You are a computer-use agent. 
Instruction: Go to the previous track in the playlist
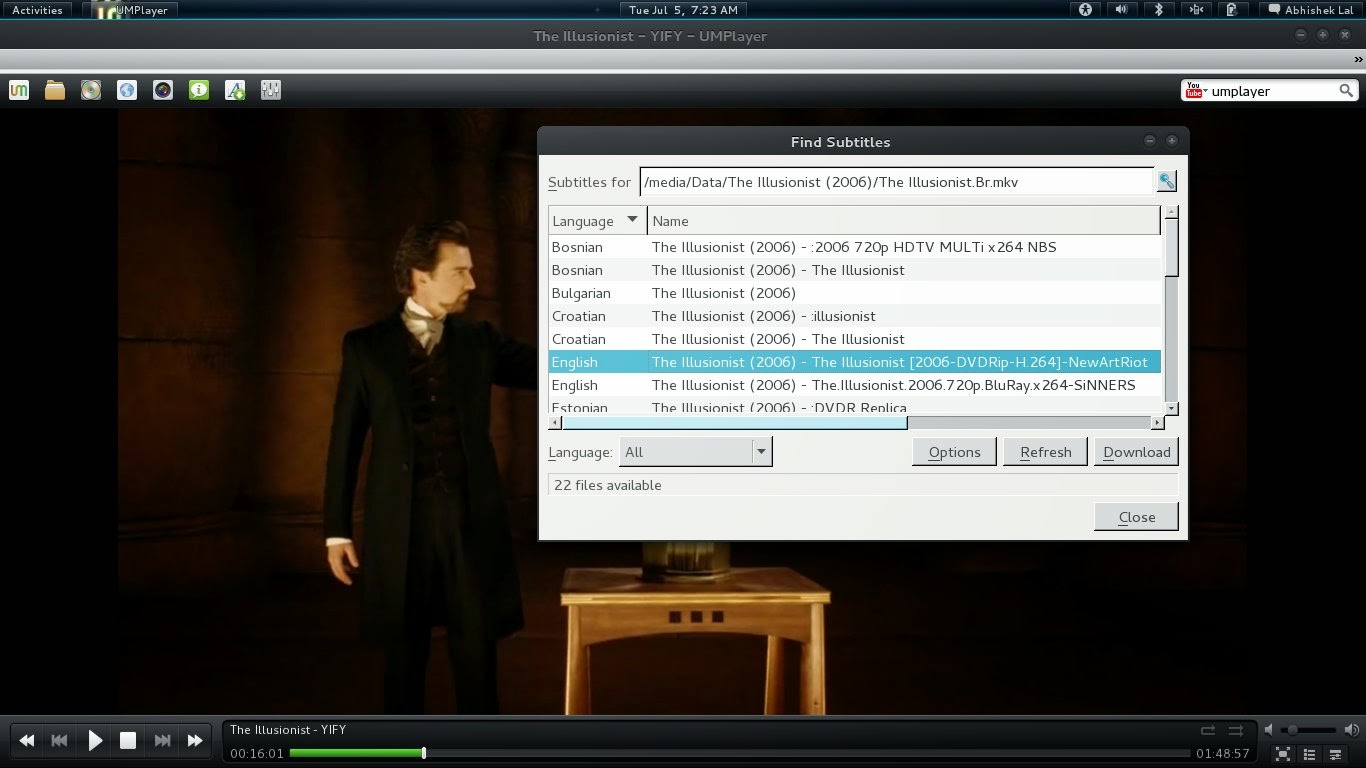coord(60,741)
